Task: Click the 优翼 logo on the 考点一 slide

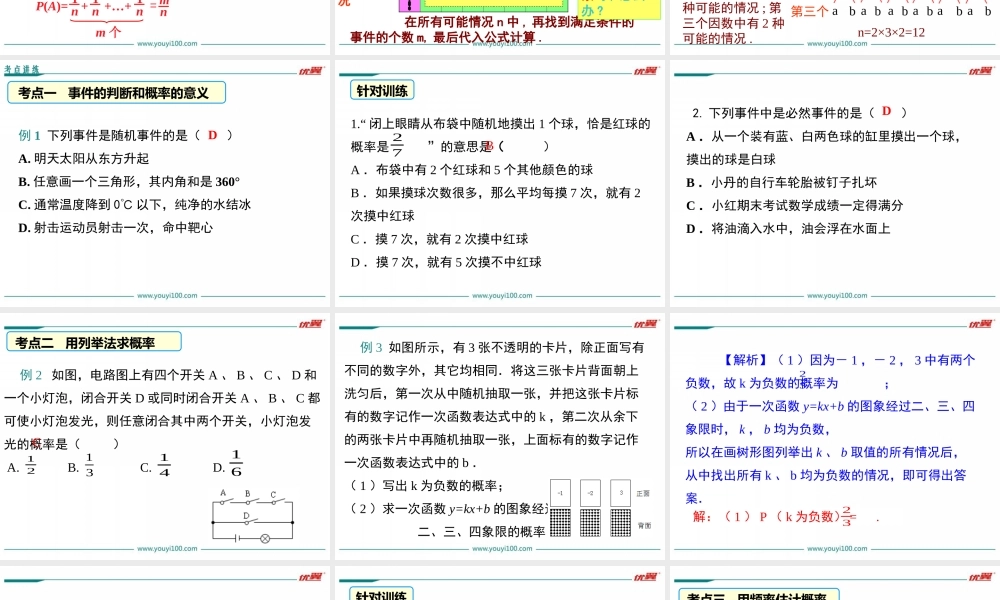Action: tap(312, 71)
